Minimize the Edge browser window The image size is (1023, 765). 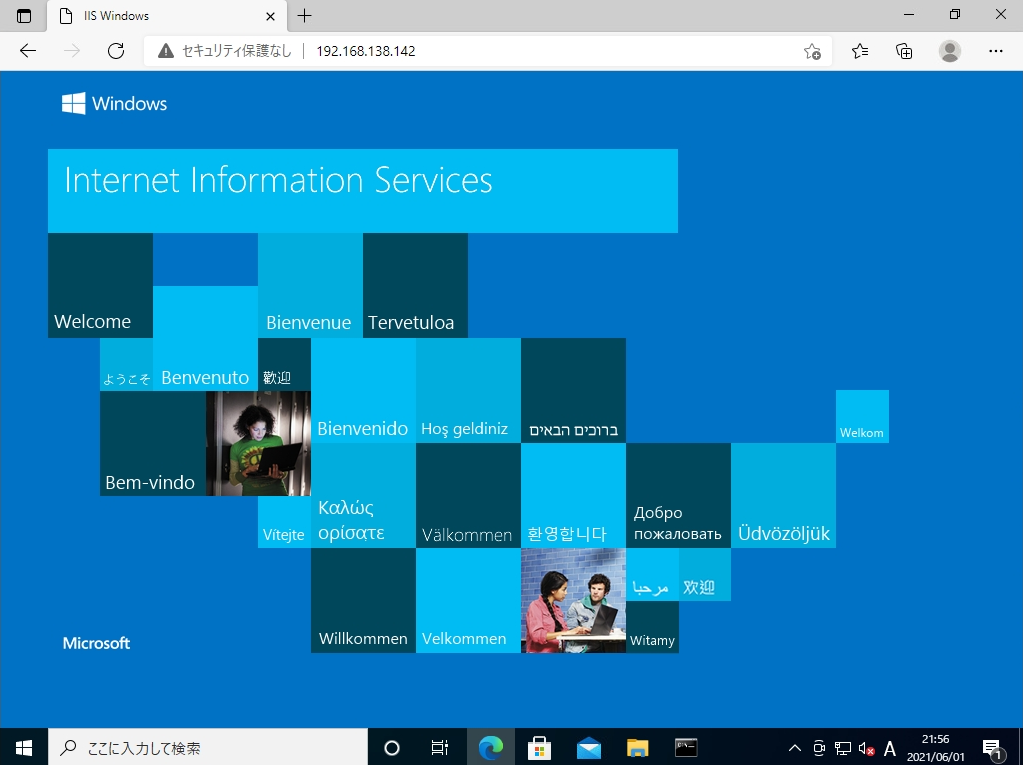(909, 15)
